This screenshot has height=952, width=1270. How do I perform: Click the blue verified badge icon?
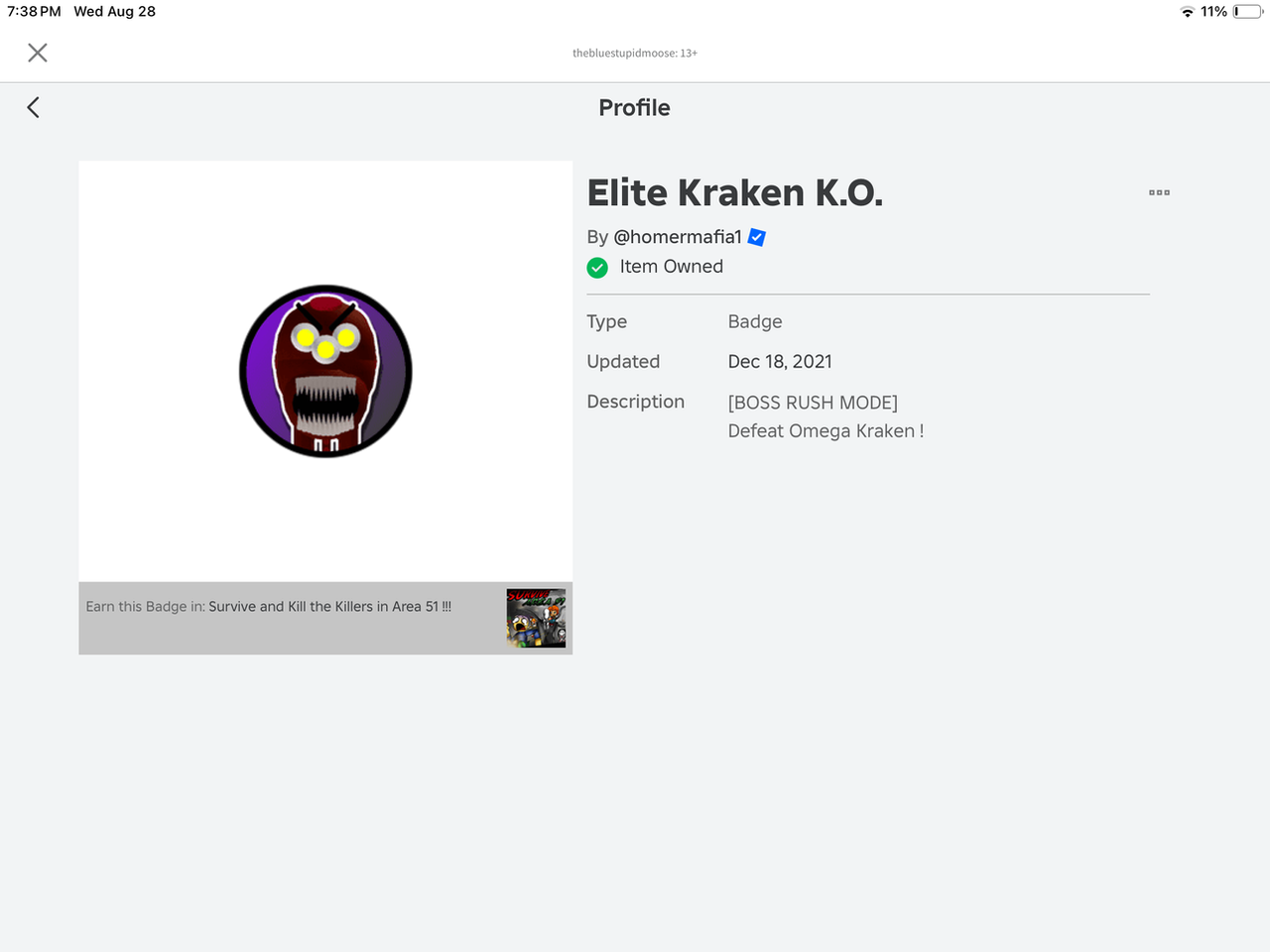coord(756,237)
